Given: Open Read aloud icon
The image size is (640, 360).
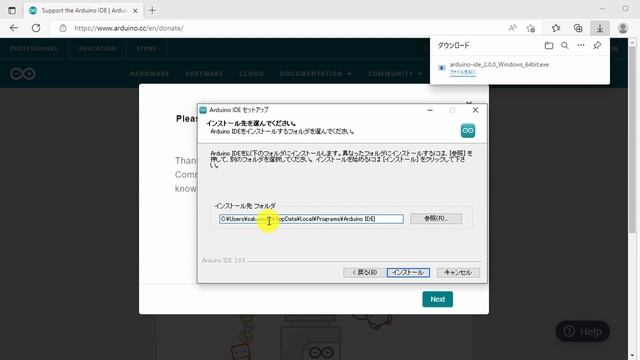Looking at the screenshot, I should pyautogui.click(x=512, y=28).
